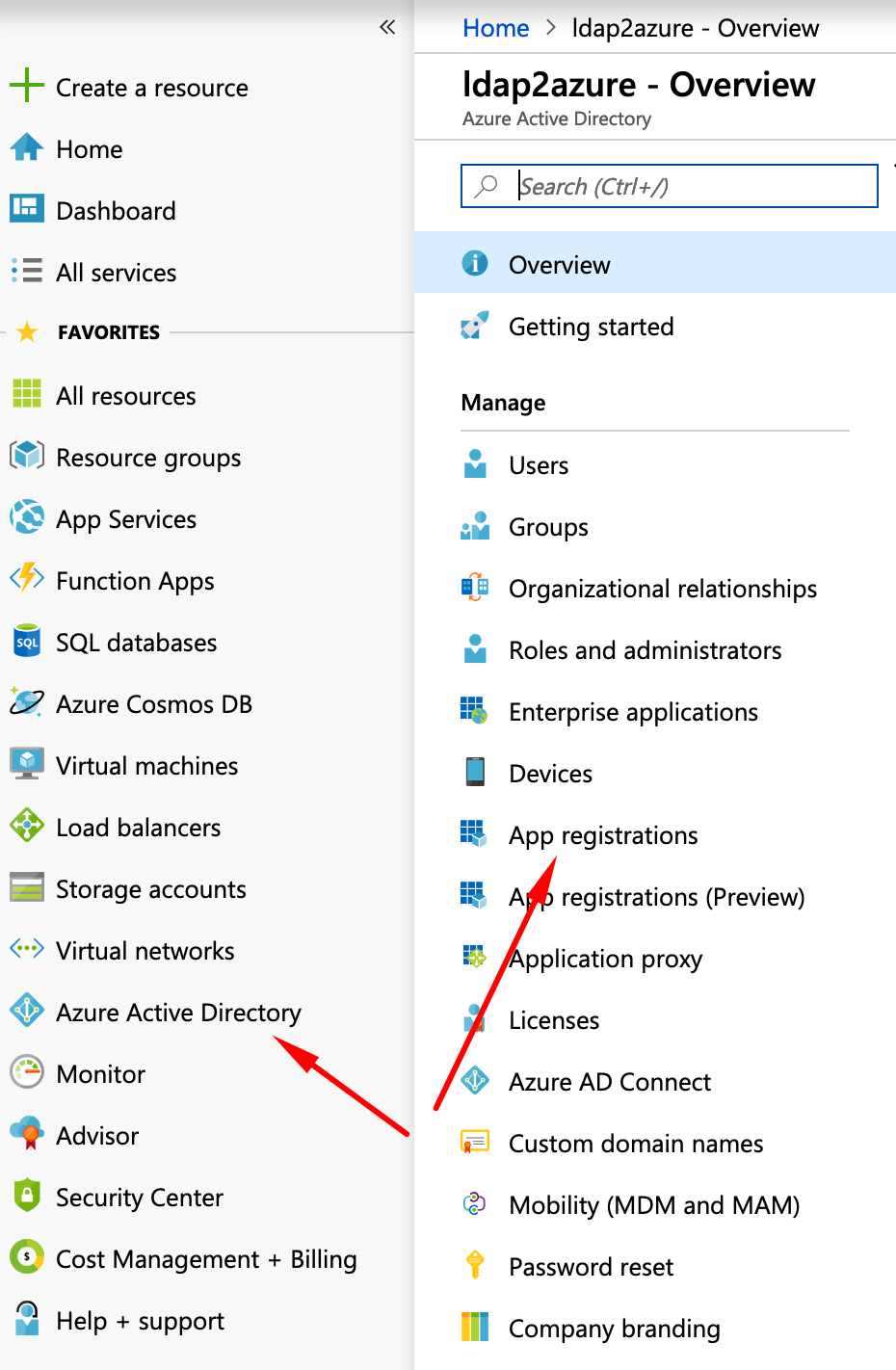This screenshot has height=1370, width=896.
Task: Click the Security Center shield icon
Action: click(27, 1195)
